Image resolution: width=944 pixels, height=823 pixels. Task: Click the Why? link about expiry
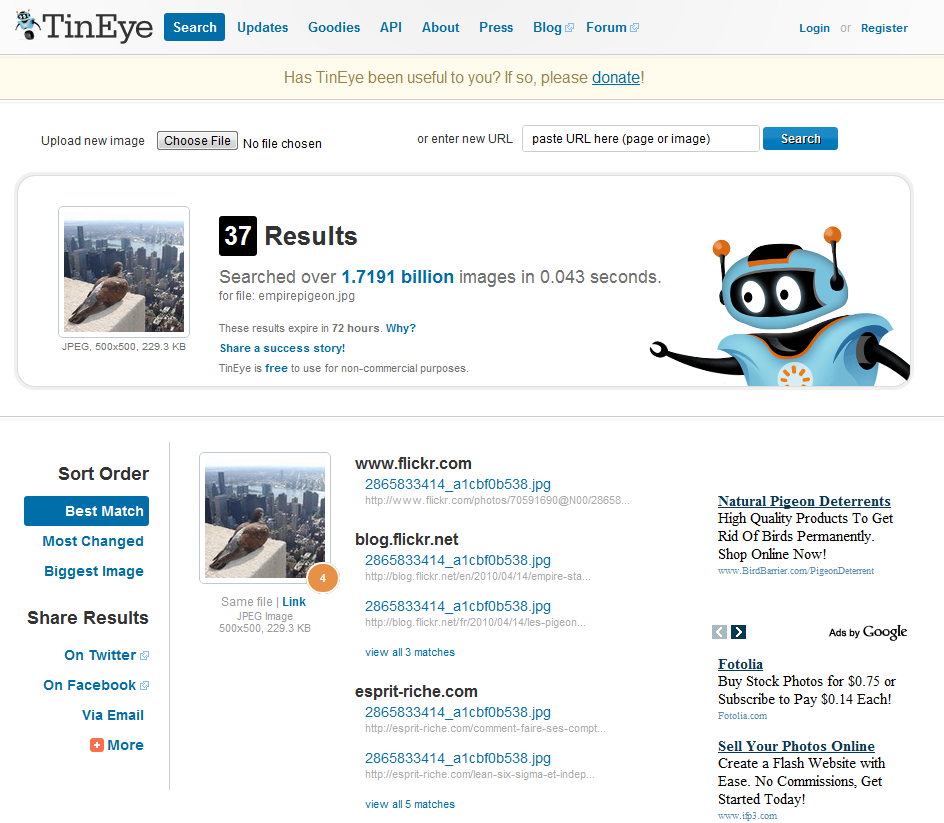(400, 328)
